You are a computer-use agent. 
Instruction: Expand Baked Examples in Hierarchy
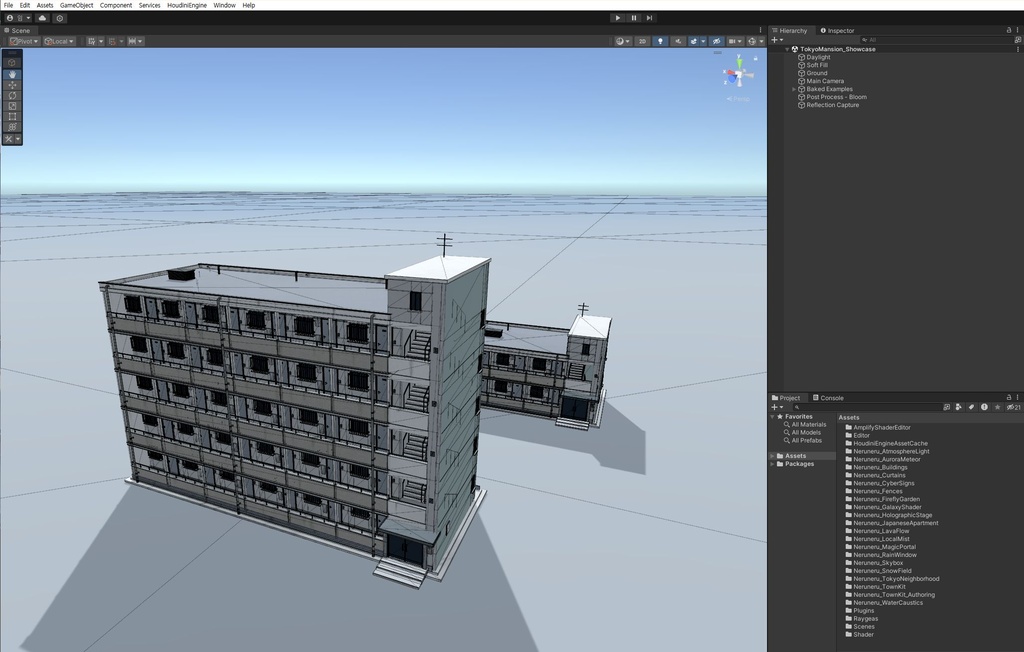point(794,89)
